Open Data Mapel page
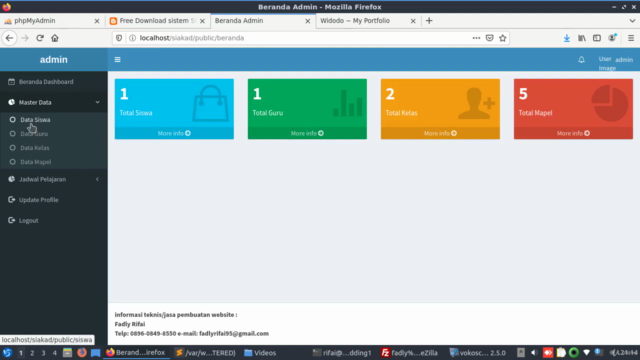This screenshot has height=360, width=640. (x=36, y=162)
